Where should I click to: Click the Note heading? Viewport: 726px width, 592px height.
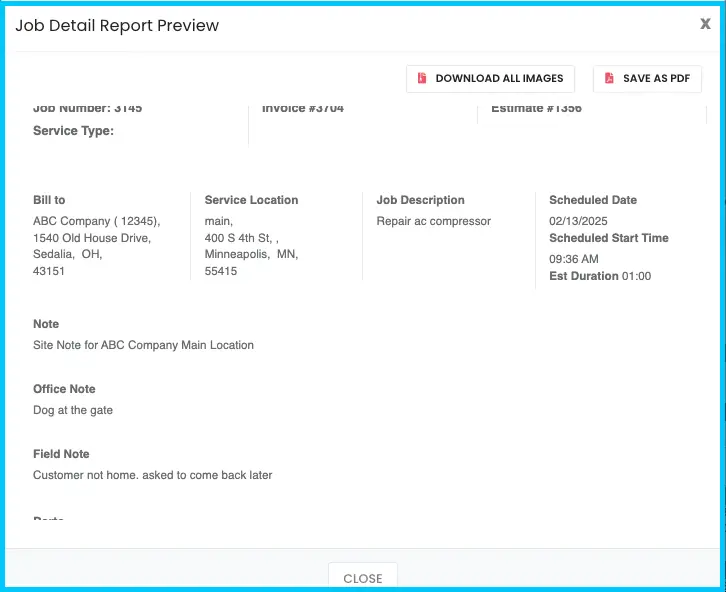coord(46,324)
